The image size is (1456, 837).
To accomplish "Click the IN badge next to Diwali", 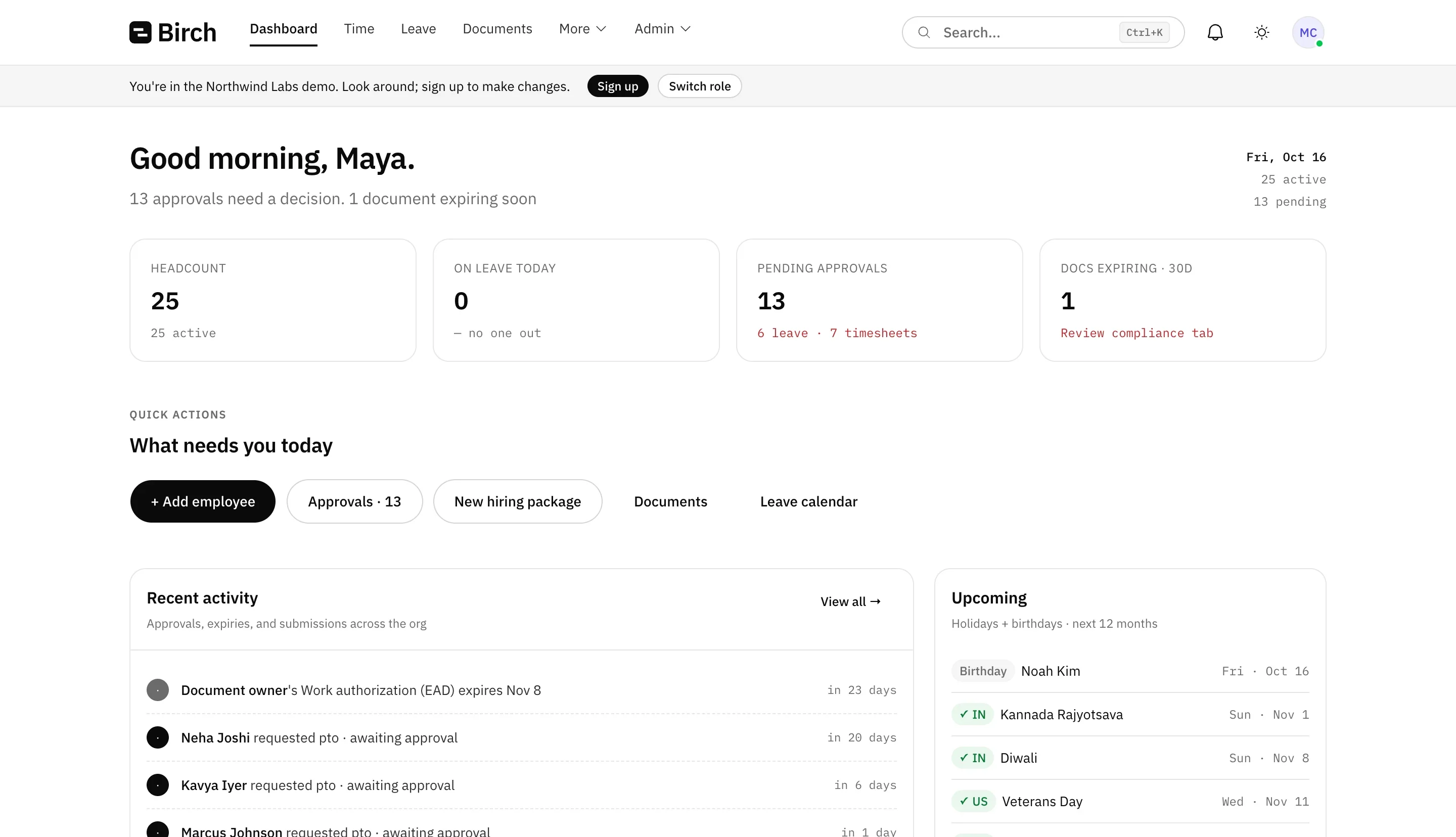I will [973, 758].
